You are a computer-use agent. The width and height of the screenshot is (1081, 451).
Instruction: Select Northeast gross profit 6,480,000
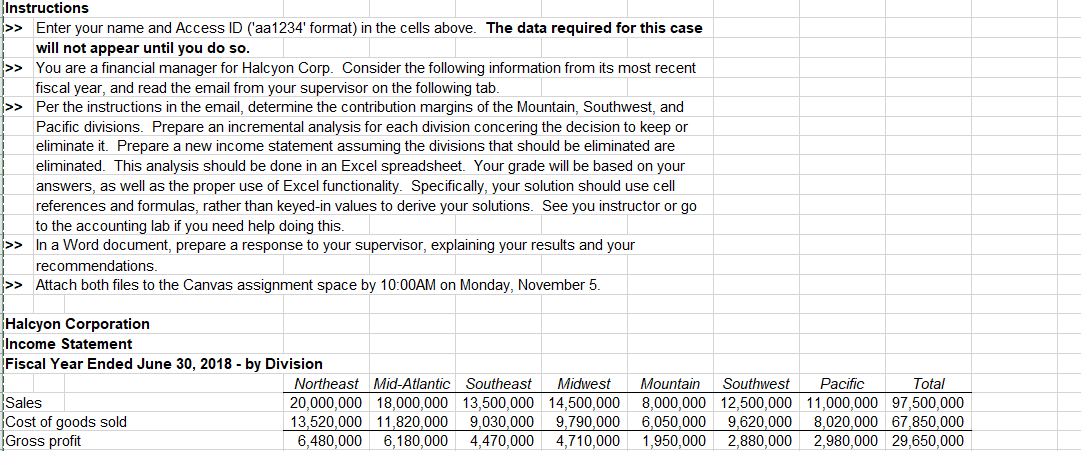click(x=328, y=441)
